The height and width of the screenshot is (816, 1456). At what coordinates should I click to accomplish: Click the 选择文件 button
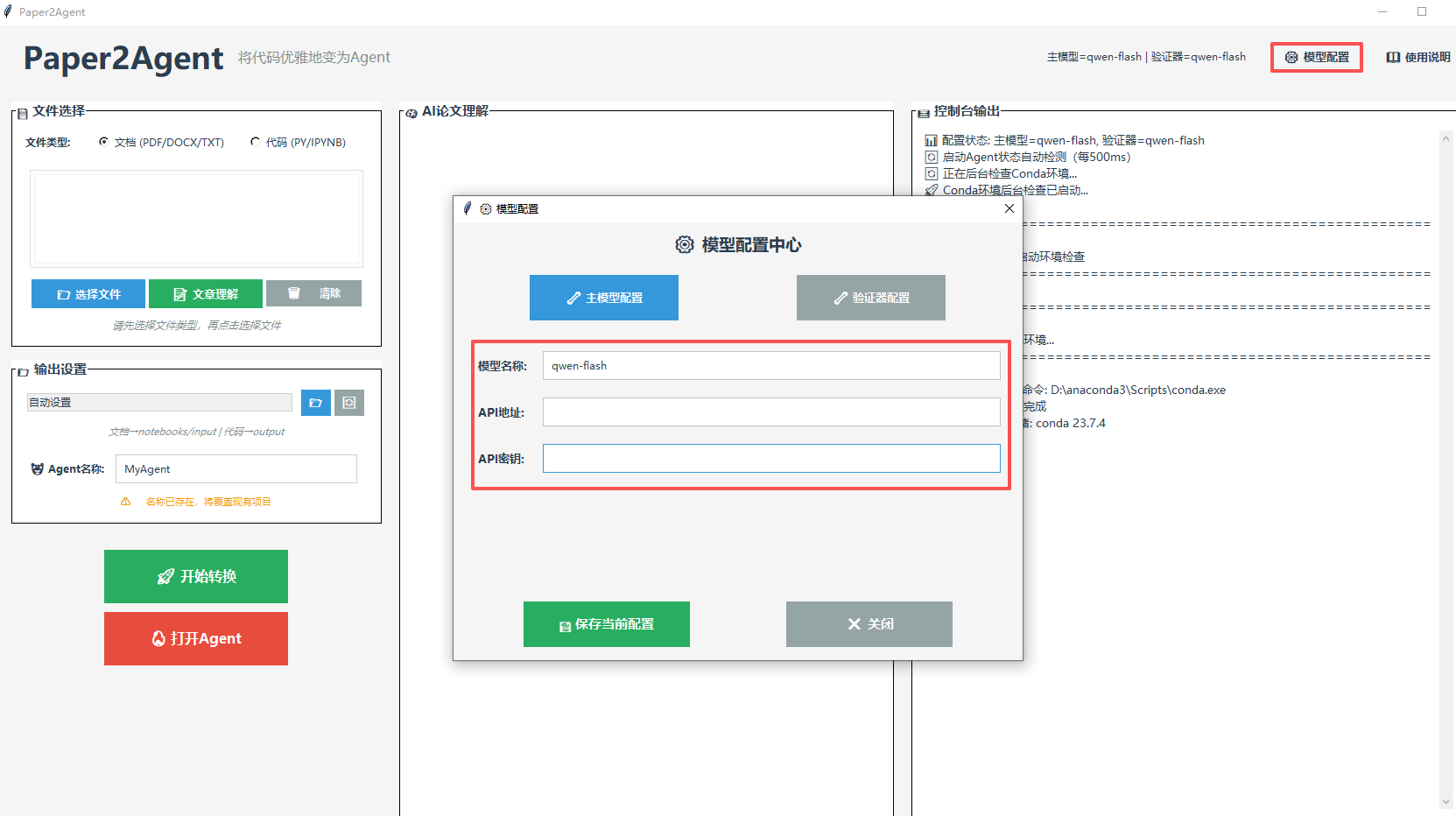pos(88,294)
